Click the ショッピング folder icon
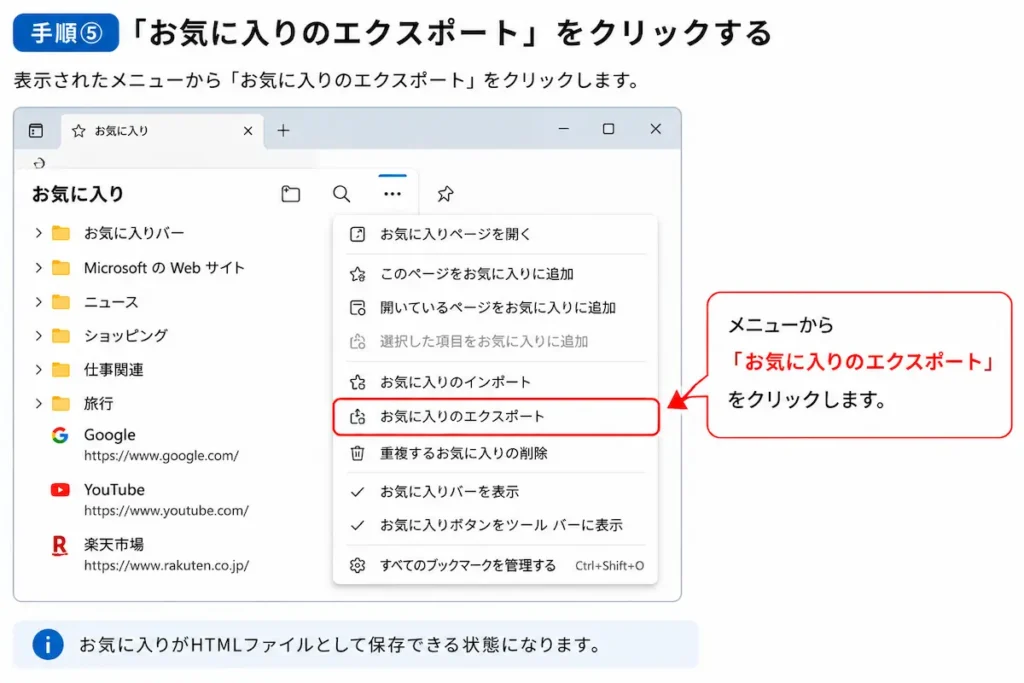Image resolution: width=1024 pixels, height=683 pixels. pos(61,336)
